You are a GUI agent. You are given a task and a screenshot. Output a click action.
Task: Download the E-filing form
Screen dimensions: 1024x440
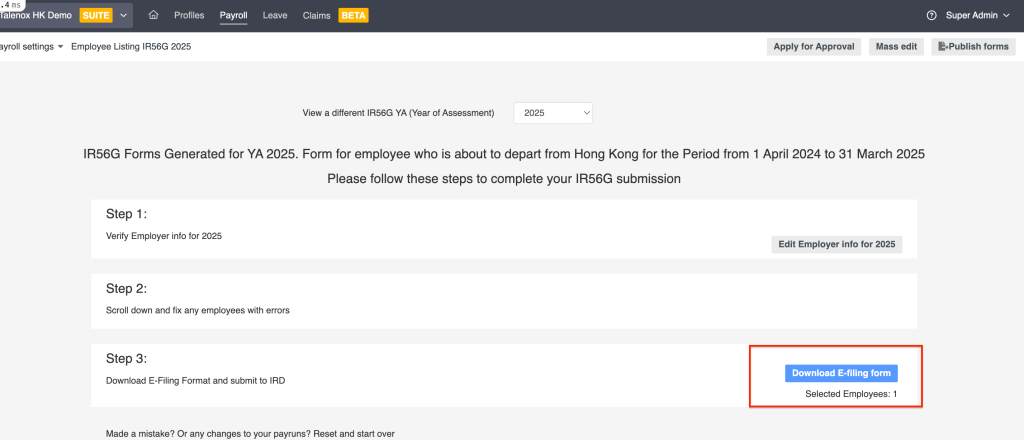840,373
